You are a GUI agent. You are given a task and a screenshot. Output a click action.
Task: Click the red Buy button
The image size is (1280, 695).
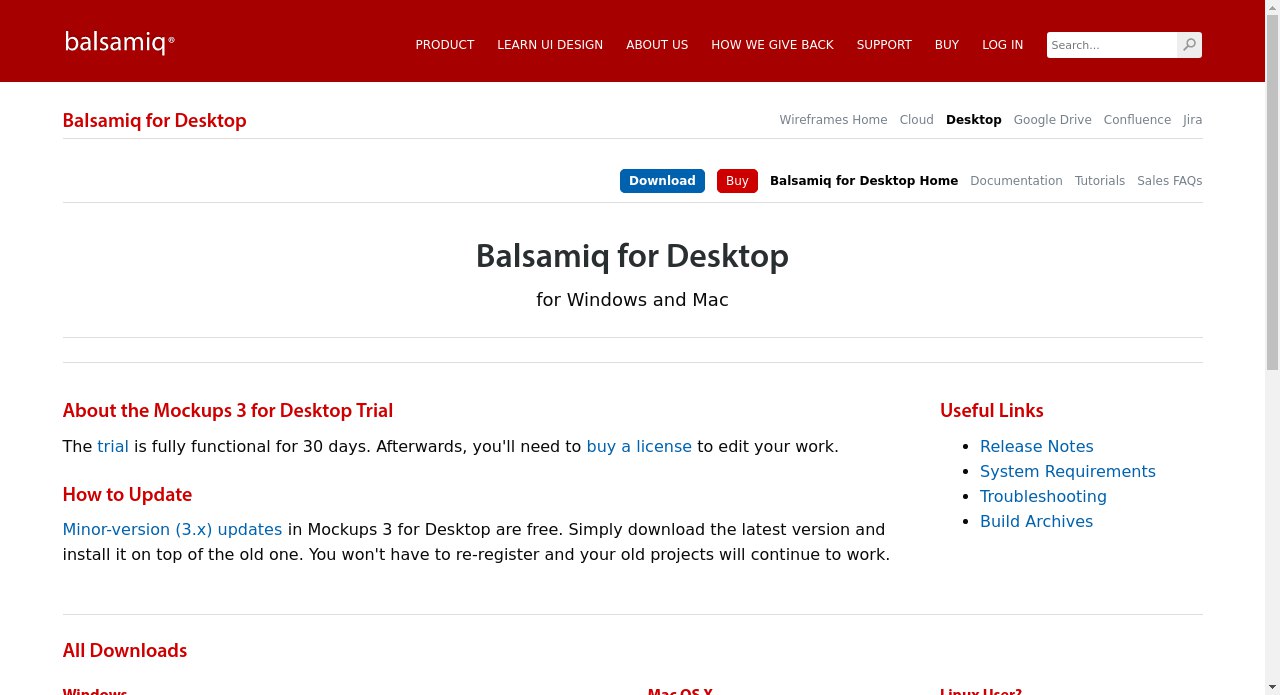pos(737,181)
